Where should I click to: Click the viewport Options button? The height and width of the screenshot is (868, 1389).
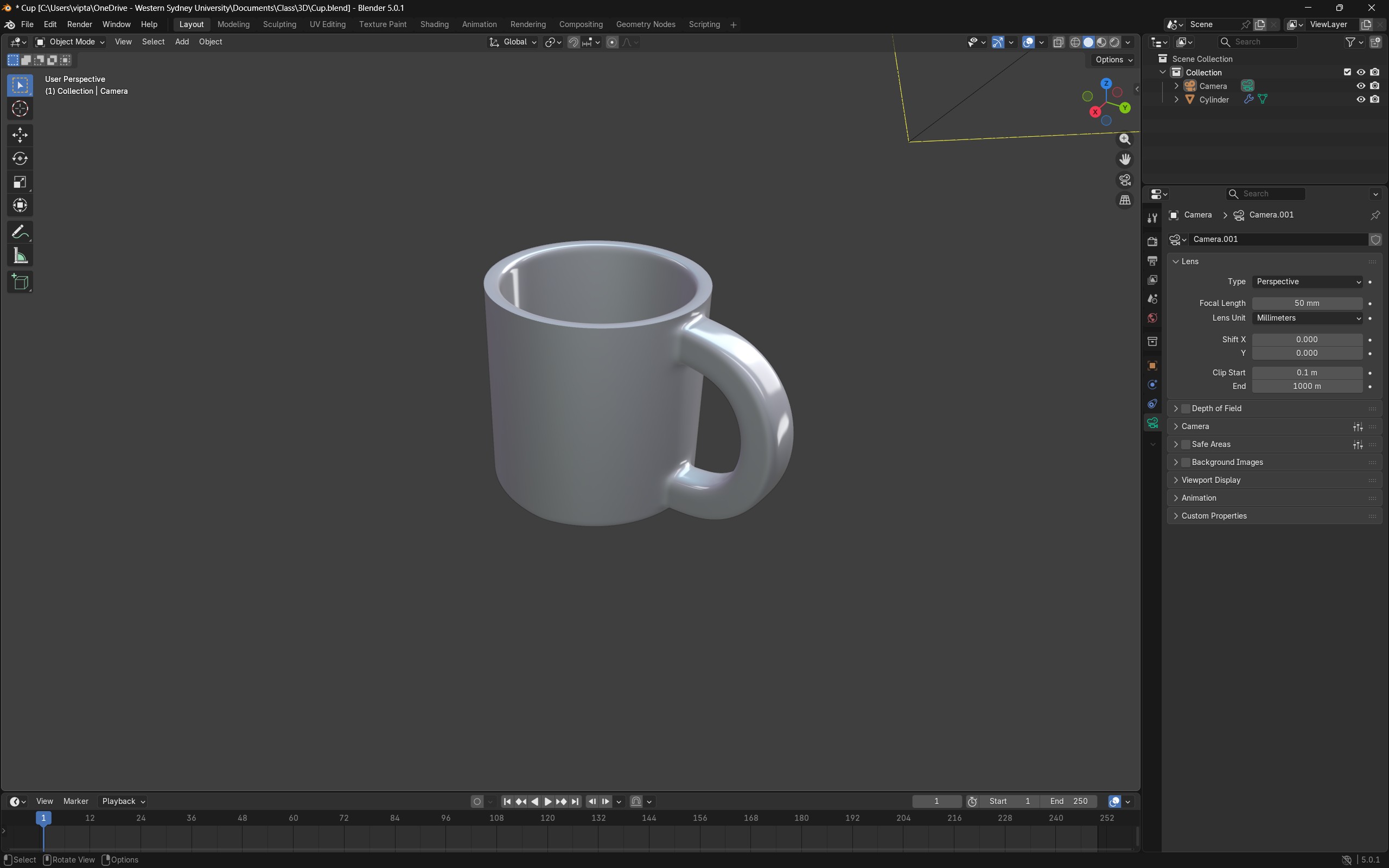(1113, 60)
